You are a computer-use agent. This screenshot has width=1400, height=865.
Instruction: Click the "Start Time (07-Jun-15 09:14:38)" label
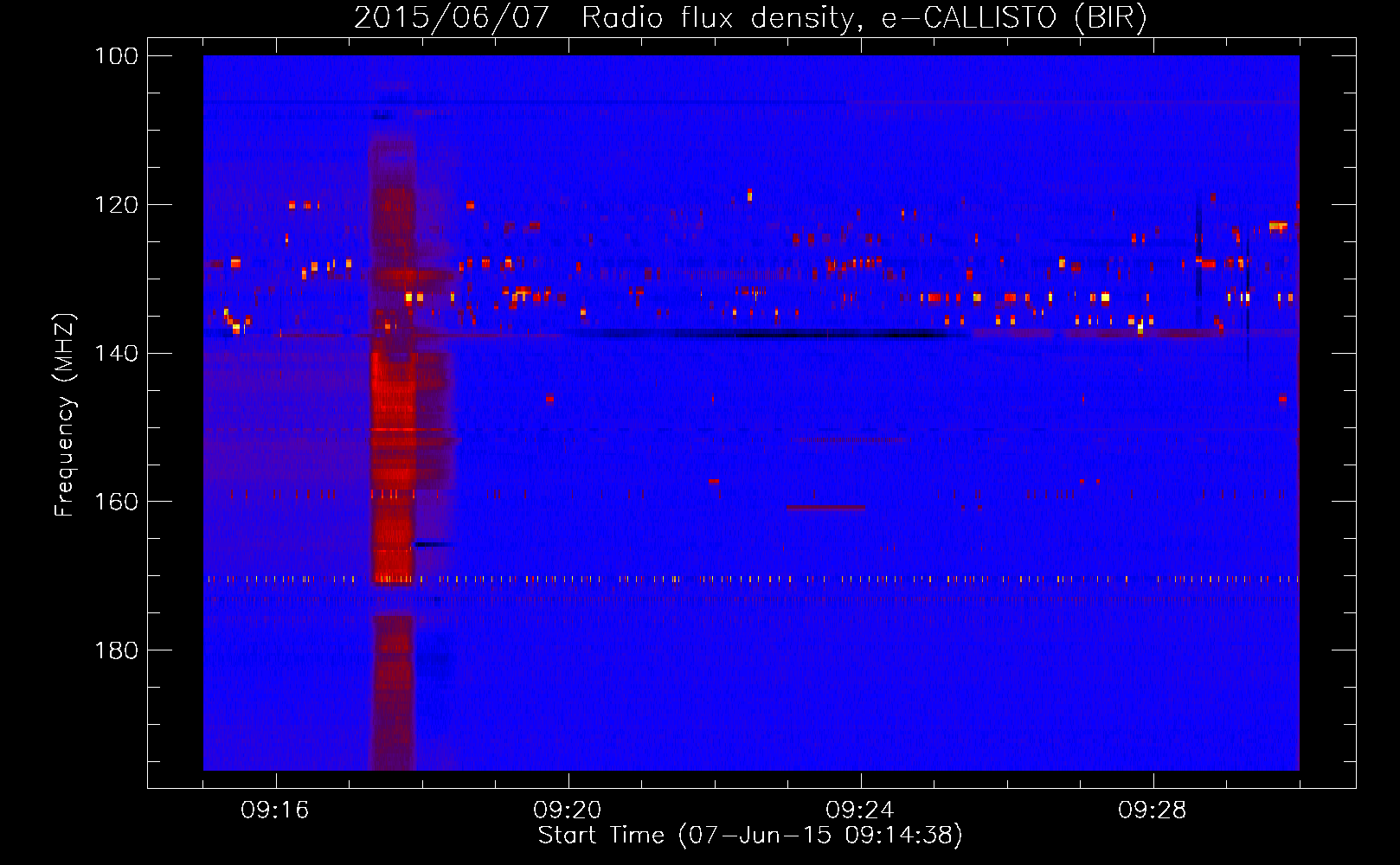pos(750,836)
